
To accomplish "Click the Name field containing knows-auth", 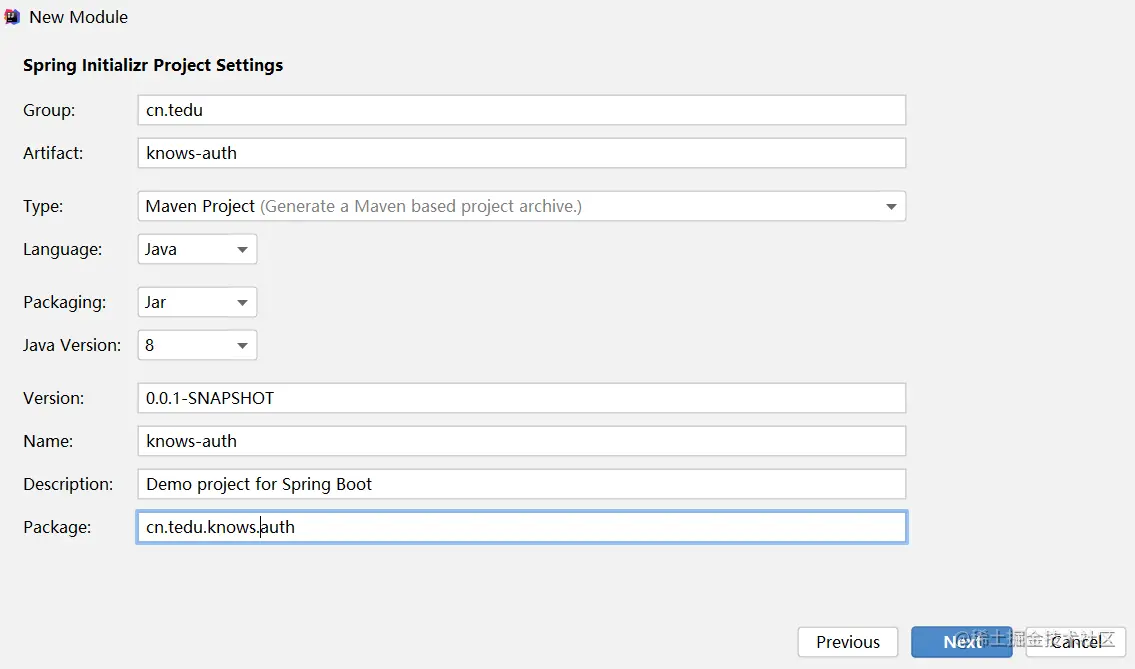I will (520, 441).
